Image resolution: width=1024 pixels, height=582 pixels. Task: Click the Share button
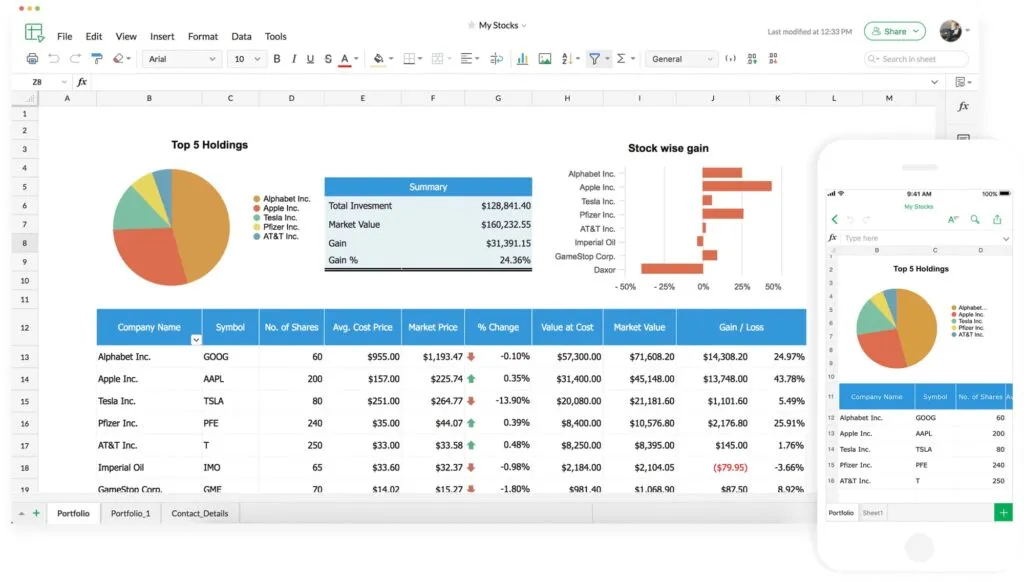coord(894,31)
